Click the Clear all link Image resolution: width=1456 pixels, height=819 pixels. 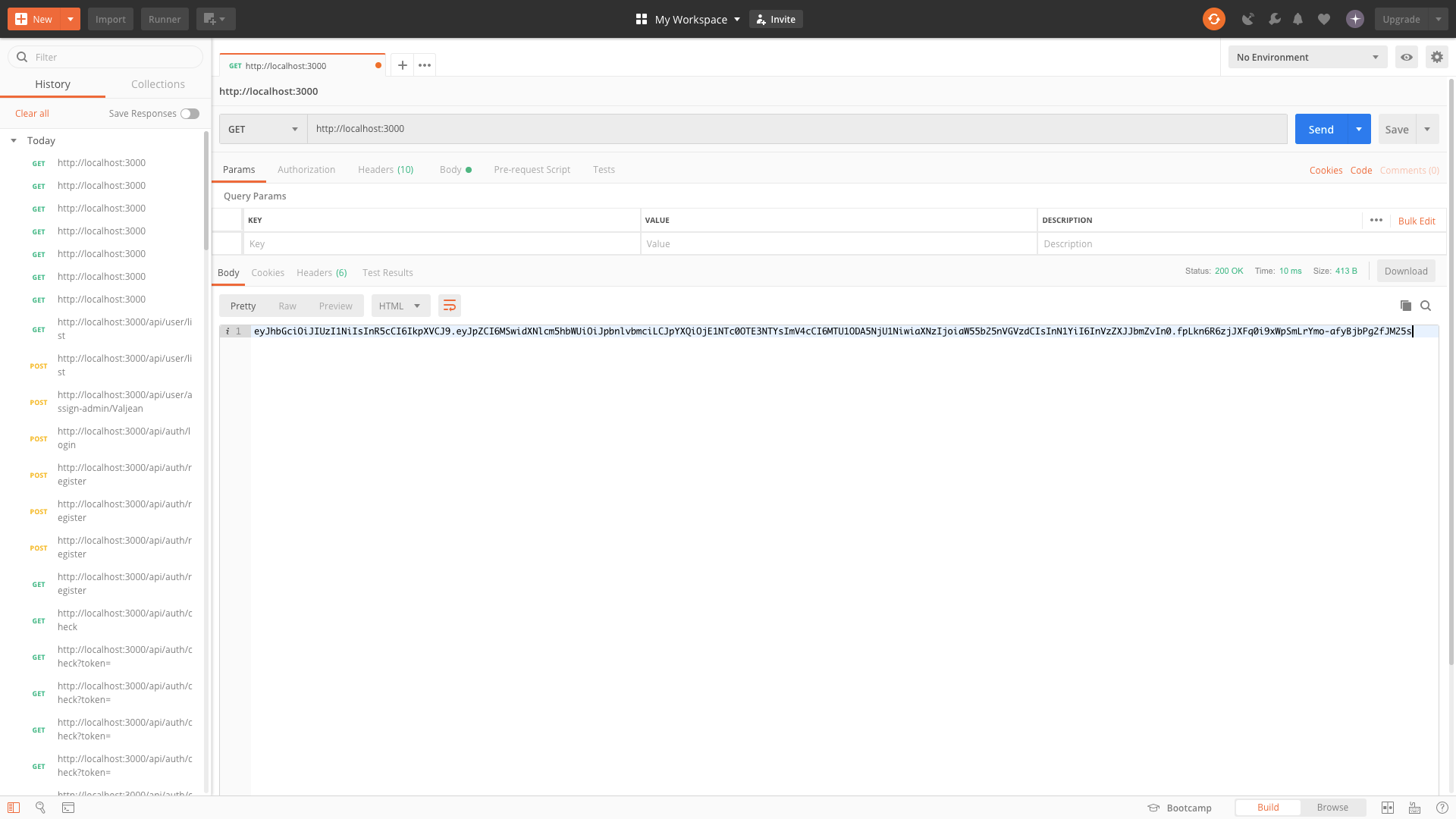coord(32,114)
